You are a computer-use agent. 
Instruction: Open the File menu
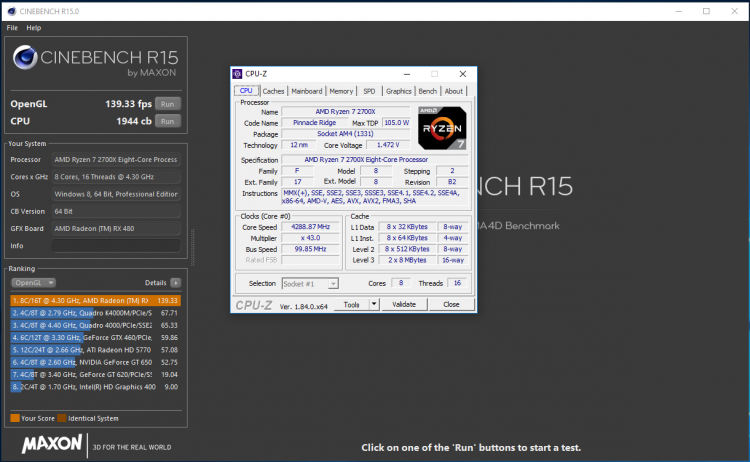[x=12, y=28]
